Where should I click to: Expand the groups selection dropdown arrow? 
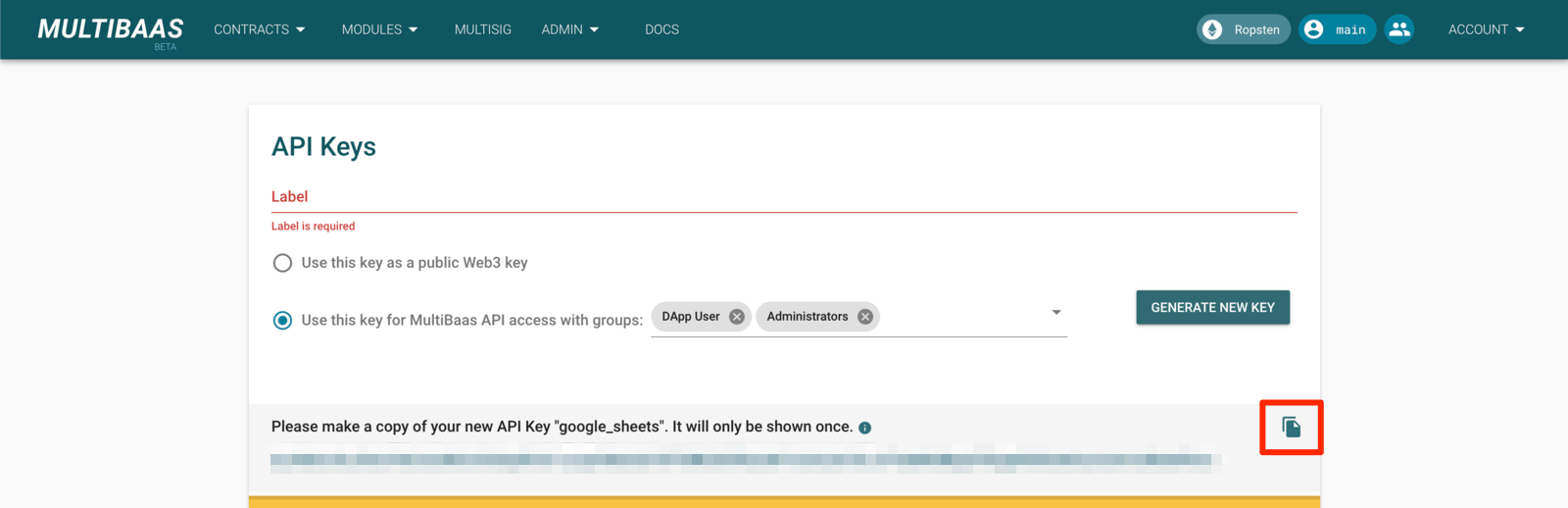click(x=1056, y=313)
